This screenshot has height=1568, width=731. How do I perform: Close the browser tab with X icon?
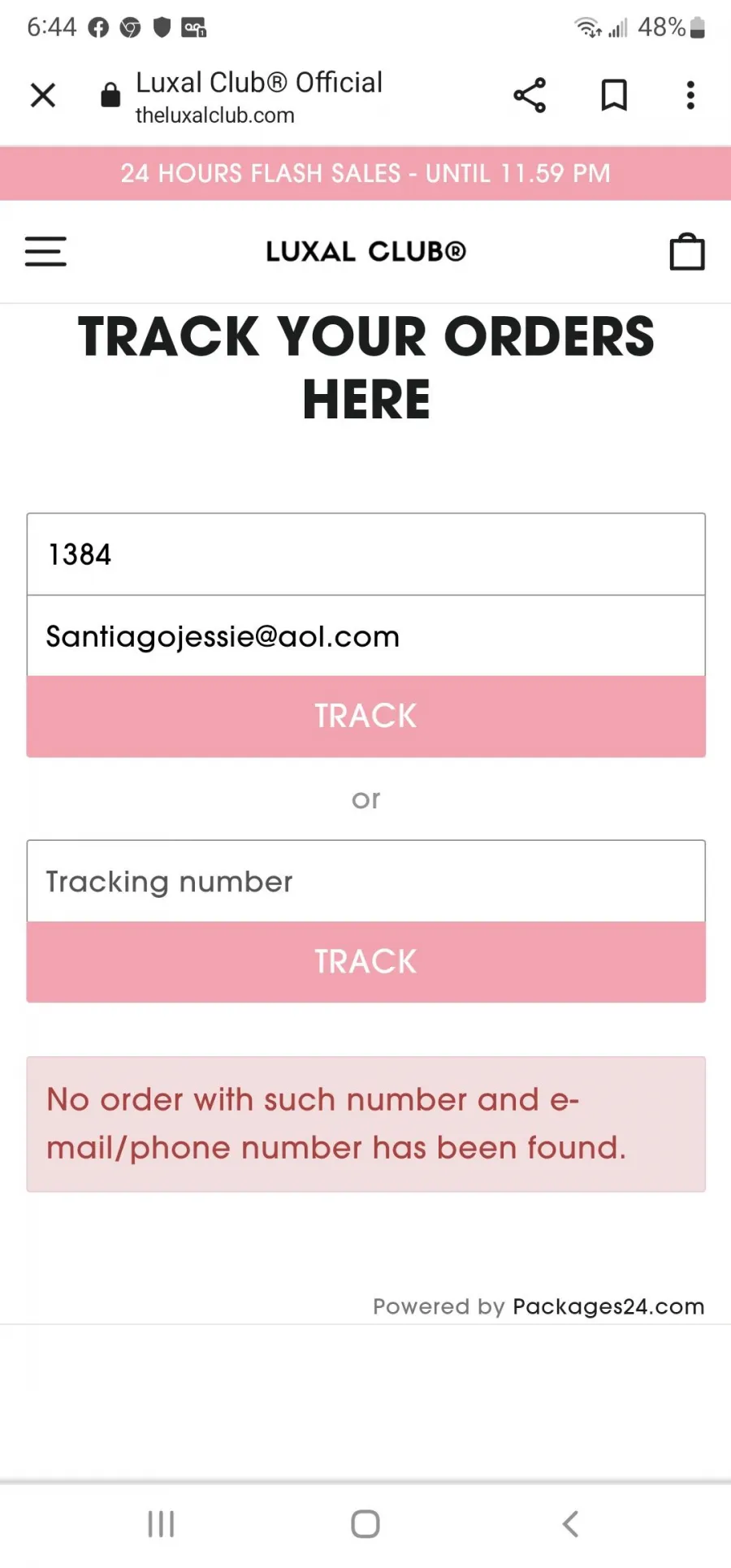[x=43, y=95]
